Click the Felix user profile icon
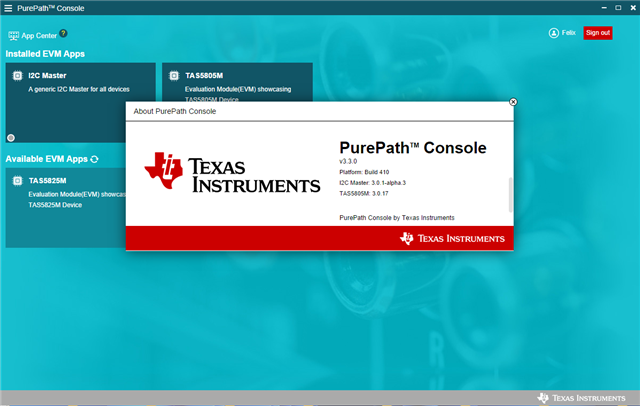Image resolution: width=640 pixels, height=406 pixels. pos(553,33)
